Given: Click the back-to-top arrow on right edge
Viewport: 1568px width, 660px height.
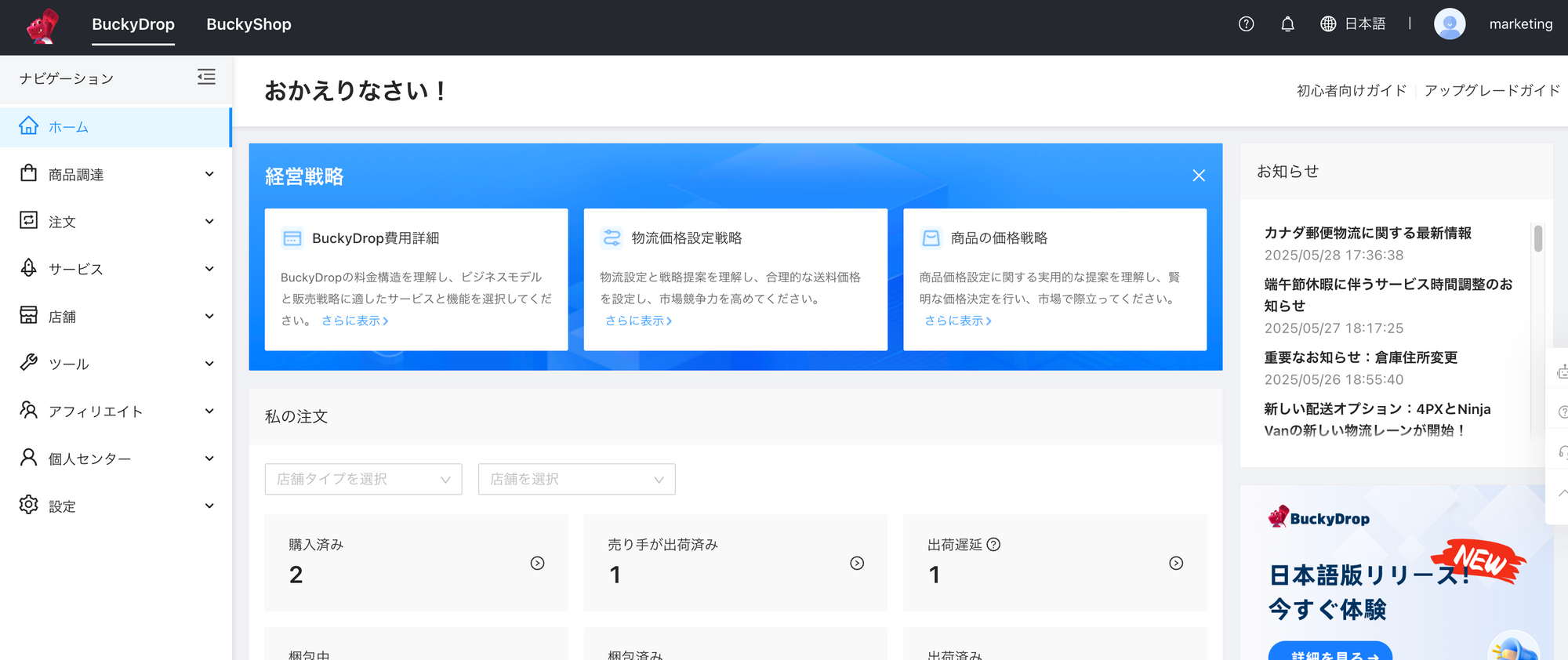Looking at the screenshot, I should click(1562, 493).
